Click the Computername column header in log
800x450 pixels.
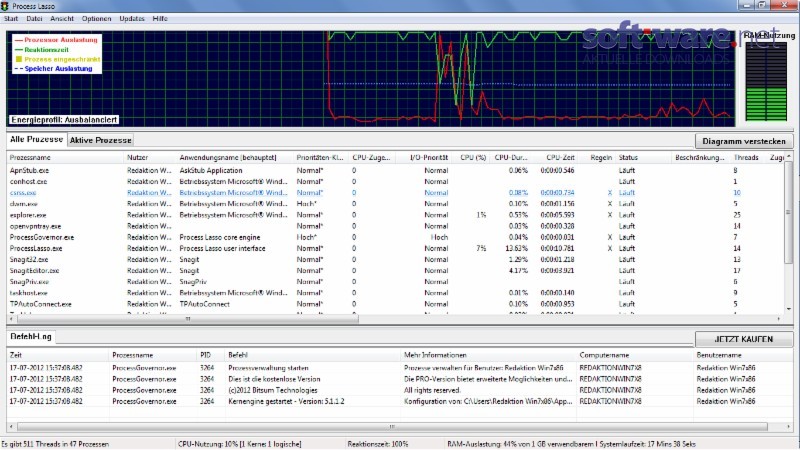pos(634,355)
